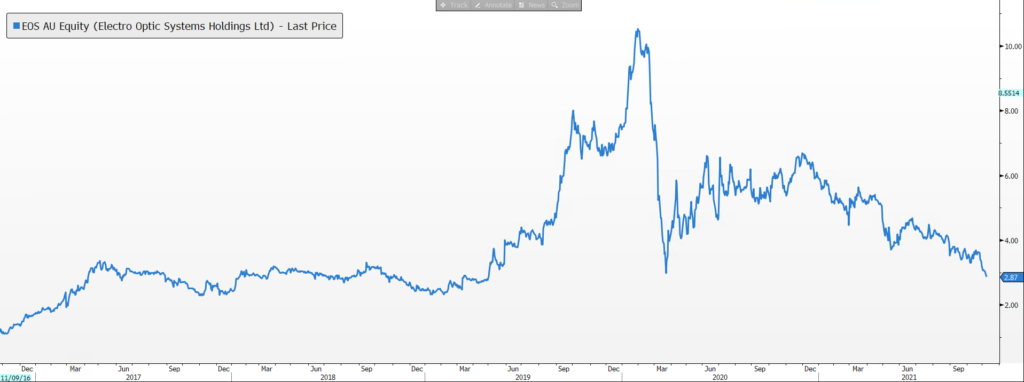This screenshot has width=1024, height=382.
Task: Click the 2018 year label on time axis
Action: (327, 377)
